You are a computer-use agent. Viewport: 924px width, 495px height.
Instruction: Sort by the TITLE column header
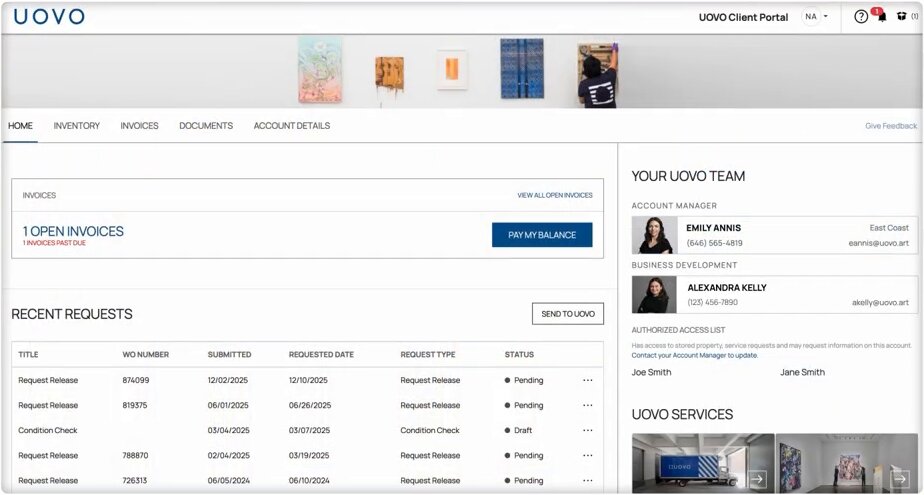[28, 354]
